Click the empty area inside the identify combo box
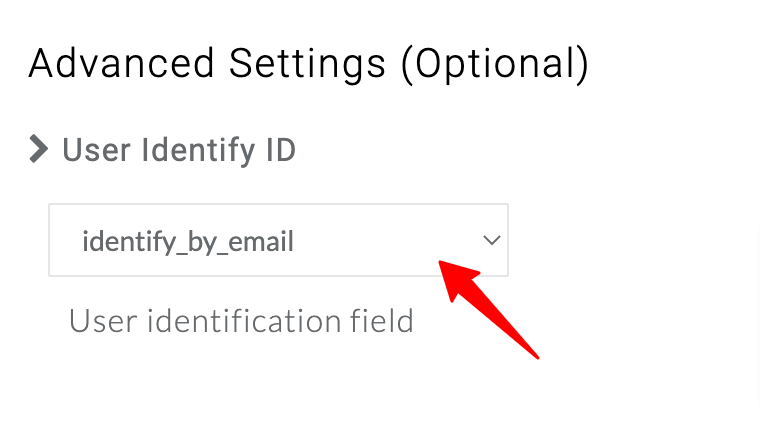This screenshot has height=442, width=760. coord(388,240)
